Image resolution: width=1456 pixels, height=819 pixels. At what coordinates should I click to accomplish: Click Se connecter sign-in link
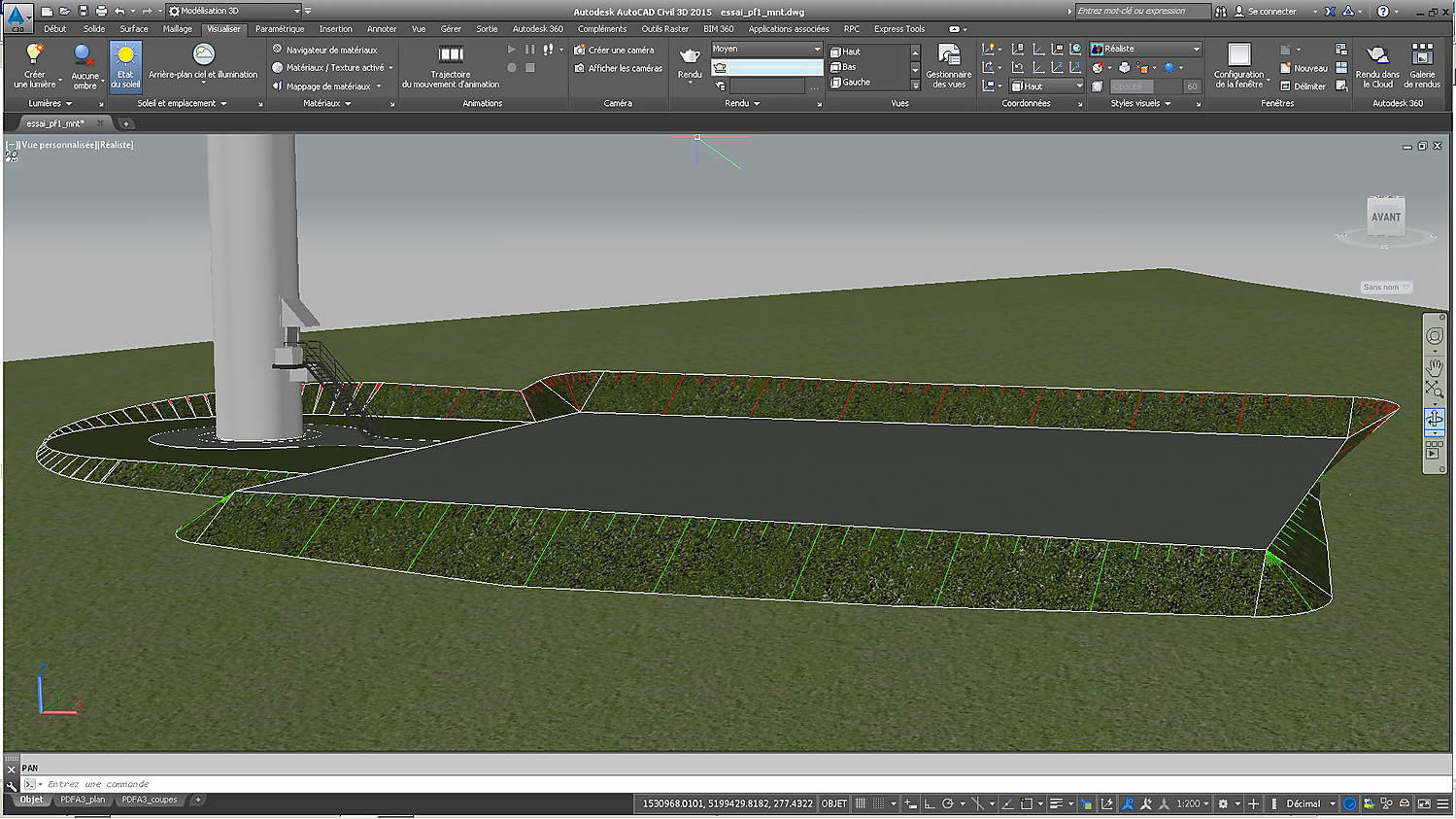pos(1271,12)
